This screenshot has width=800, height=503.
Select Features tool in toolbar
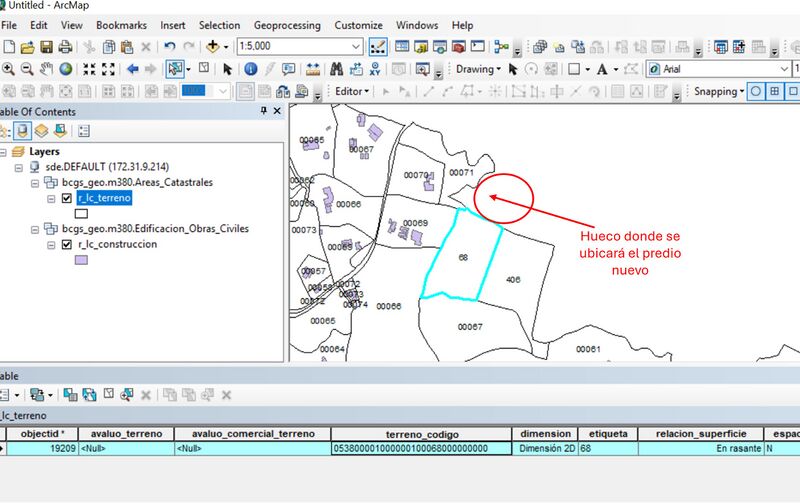[x=175, y=69]
